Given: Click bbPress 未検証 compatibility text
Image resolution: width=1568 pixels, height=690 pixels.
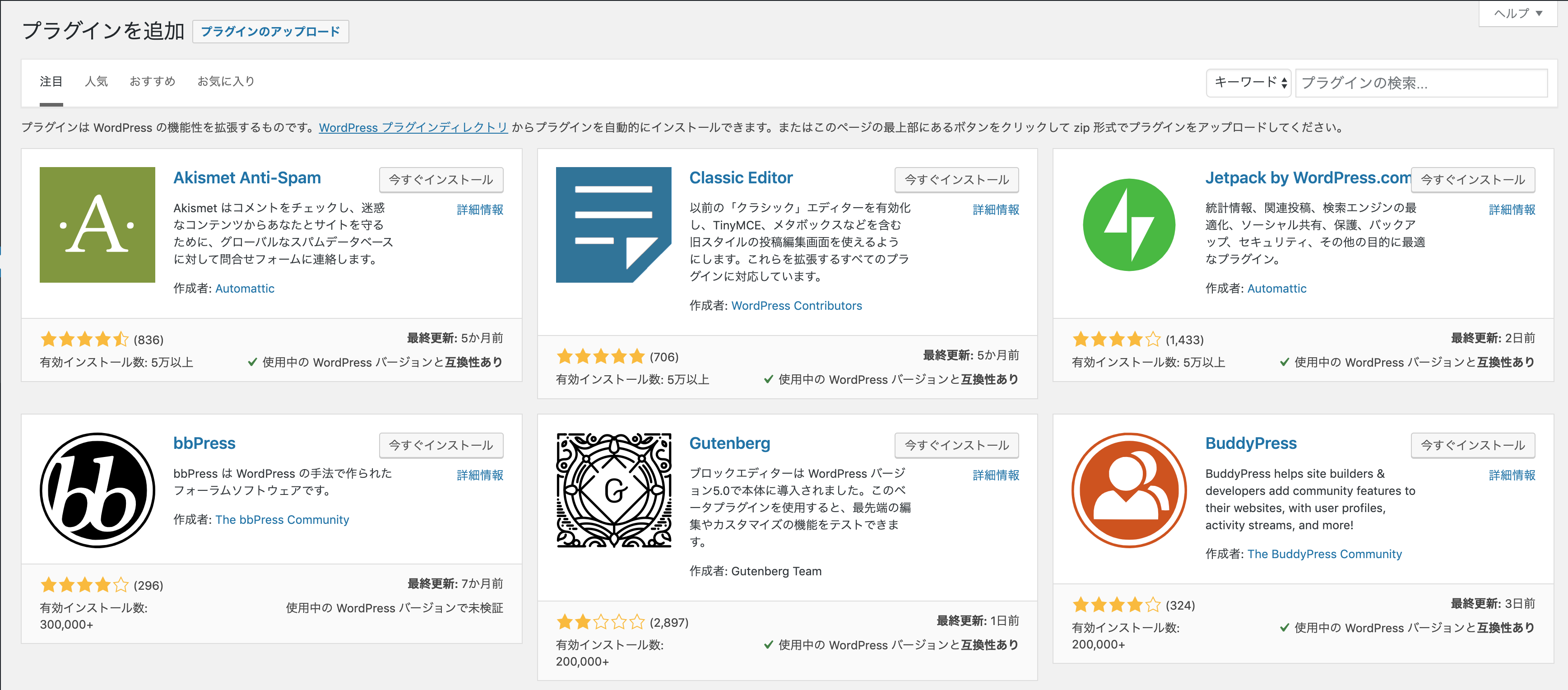Looking at the screenshot, I should [x=394, y=608].
